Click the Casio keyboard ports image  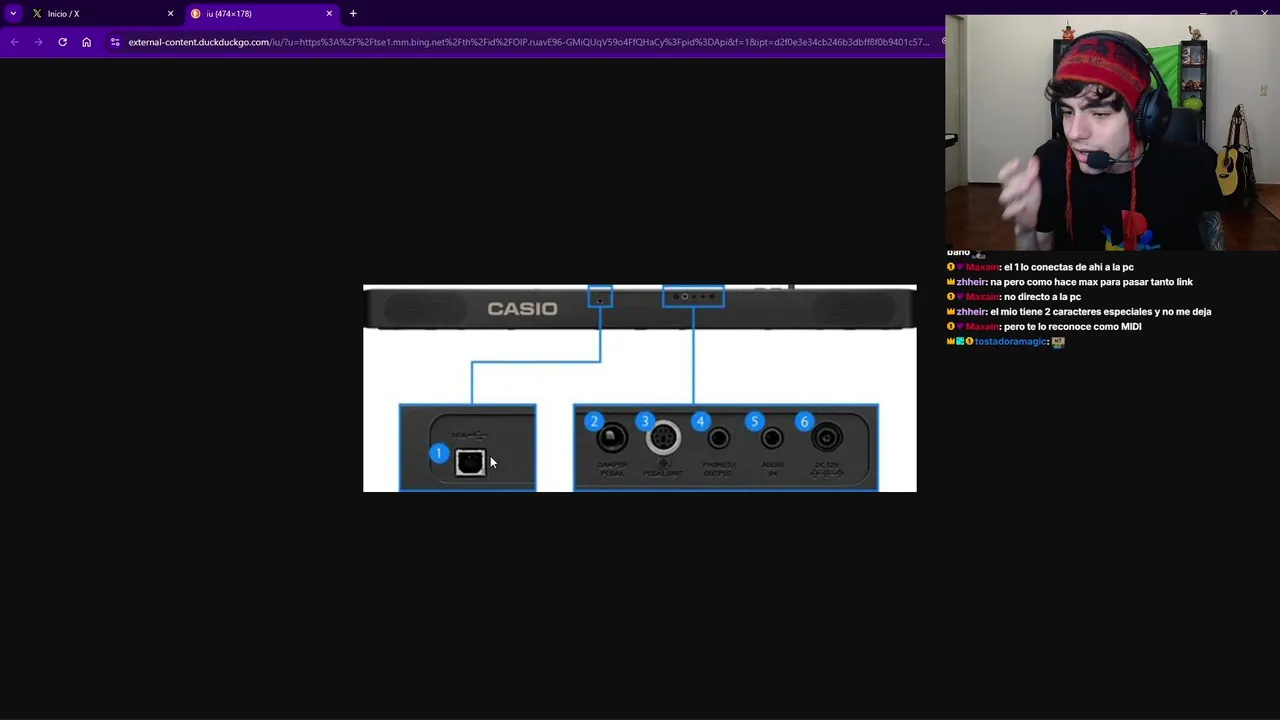639,388
